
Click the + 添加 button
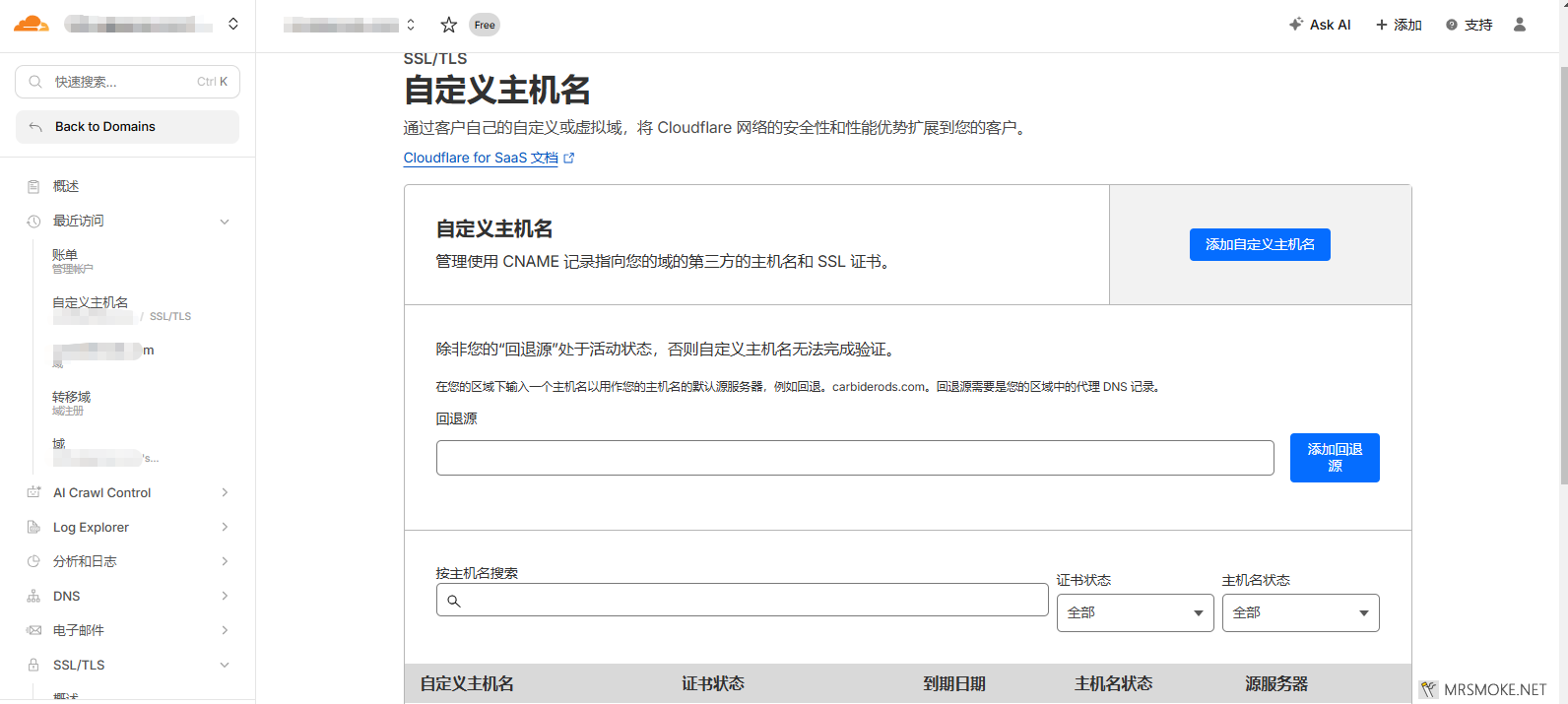point(1399,25)
